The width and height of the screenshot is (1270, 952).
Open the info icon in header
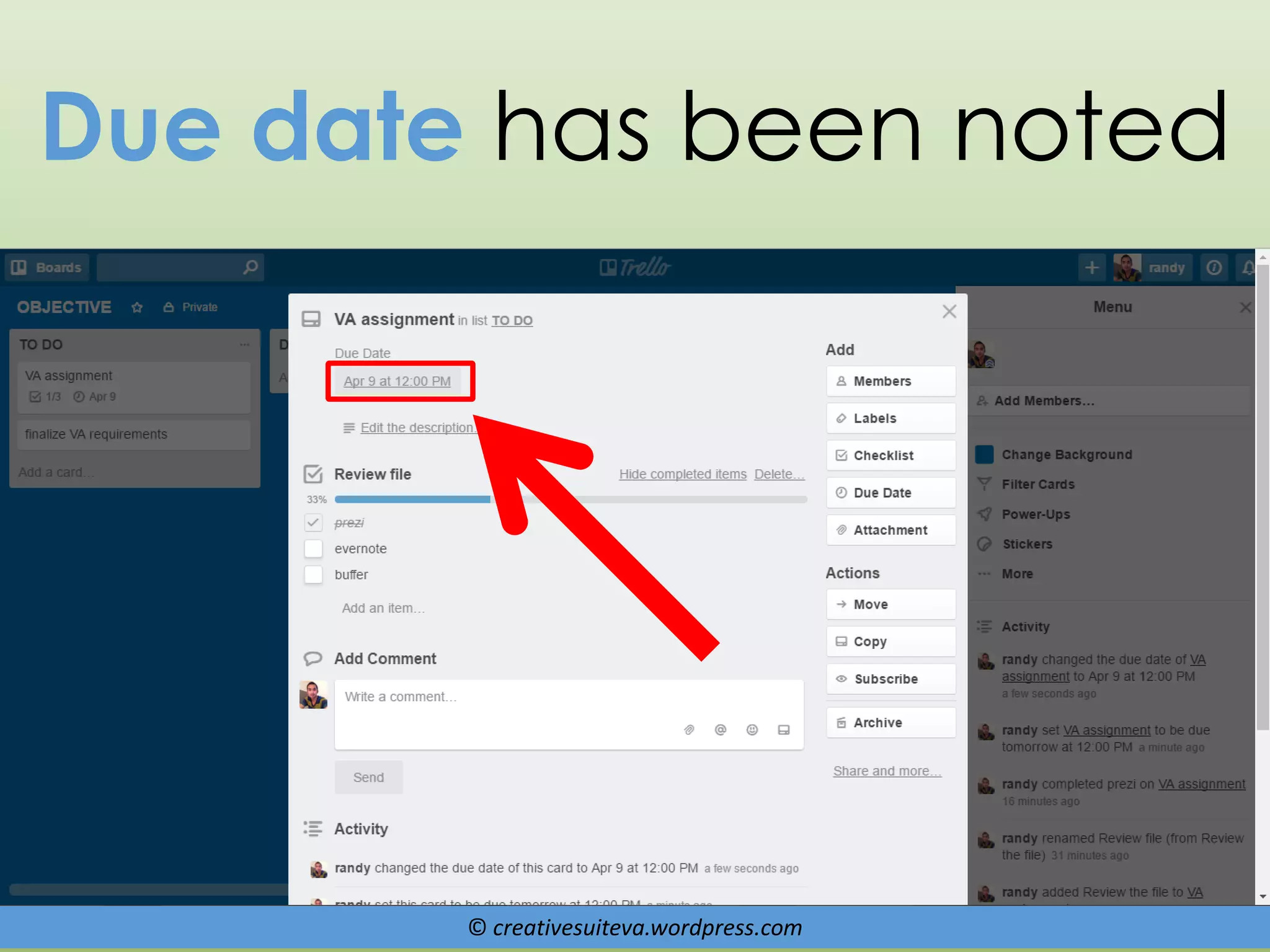click(1214, 268)
